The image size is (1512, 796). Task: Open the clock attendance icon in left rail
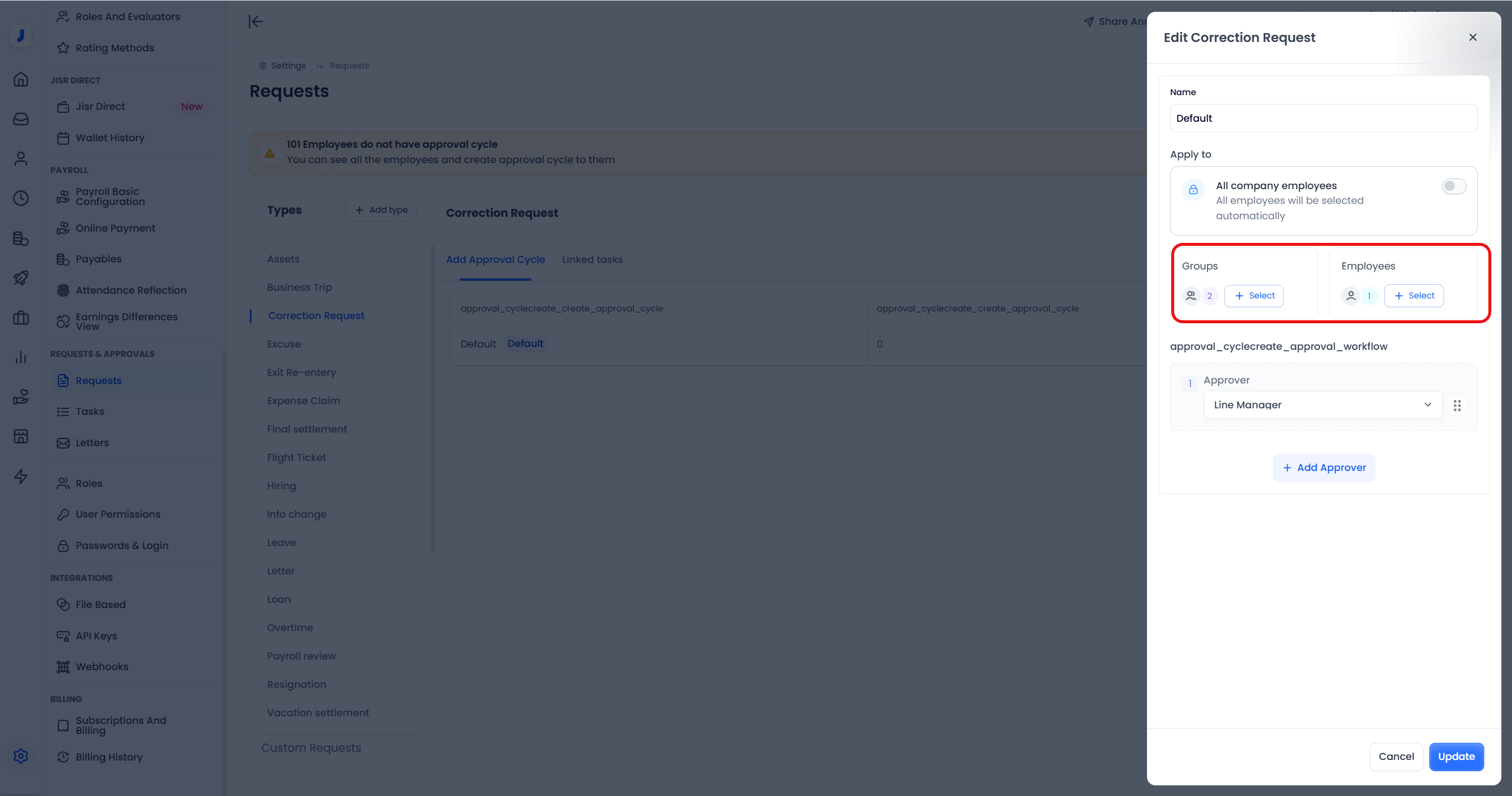[x=21, y=198]
